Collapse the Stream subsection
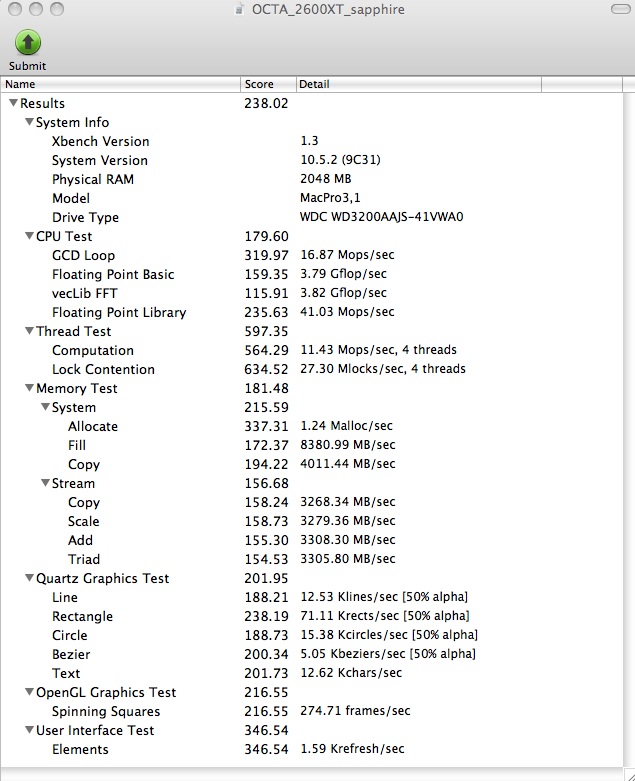The image size is (635, 781). coord(45,483)
